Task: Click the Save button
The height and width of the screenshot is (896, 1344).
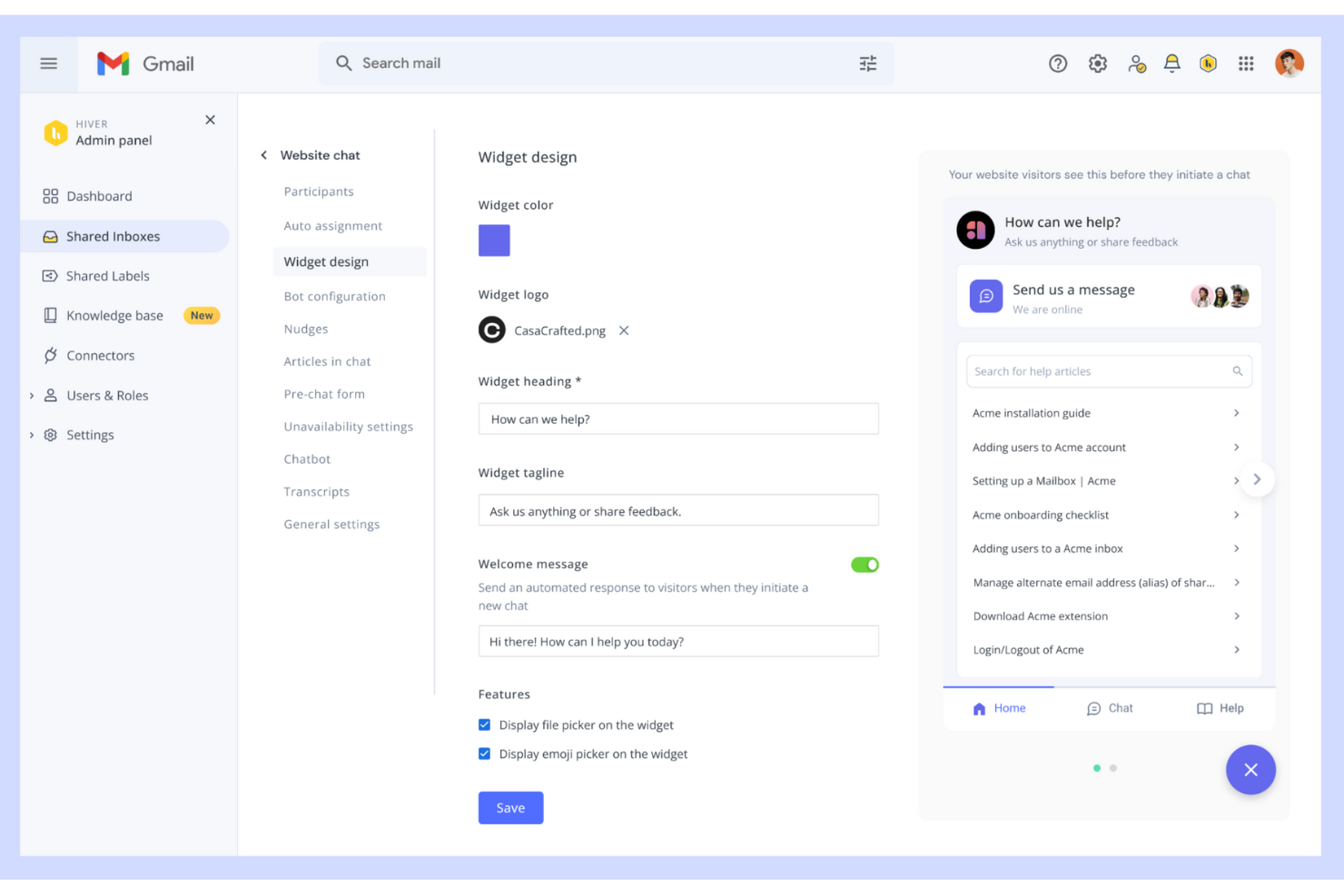Action: tap(509, 807)
